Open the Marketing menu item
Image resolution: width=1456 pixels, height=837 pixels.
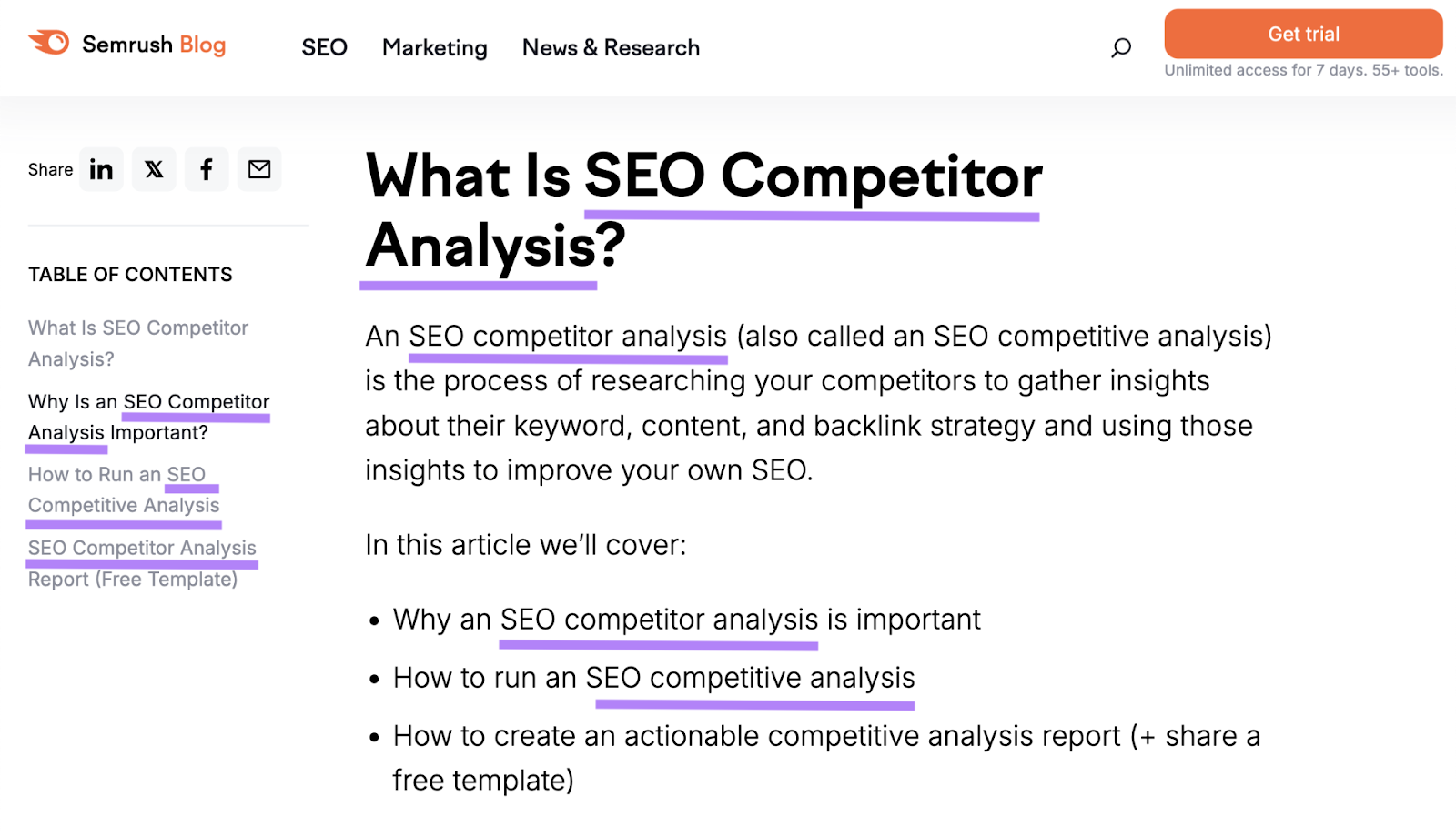pos(434,47)
